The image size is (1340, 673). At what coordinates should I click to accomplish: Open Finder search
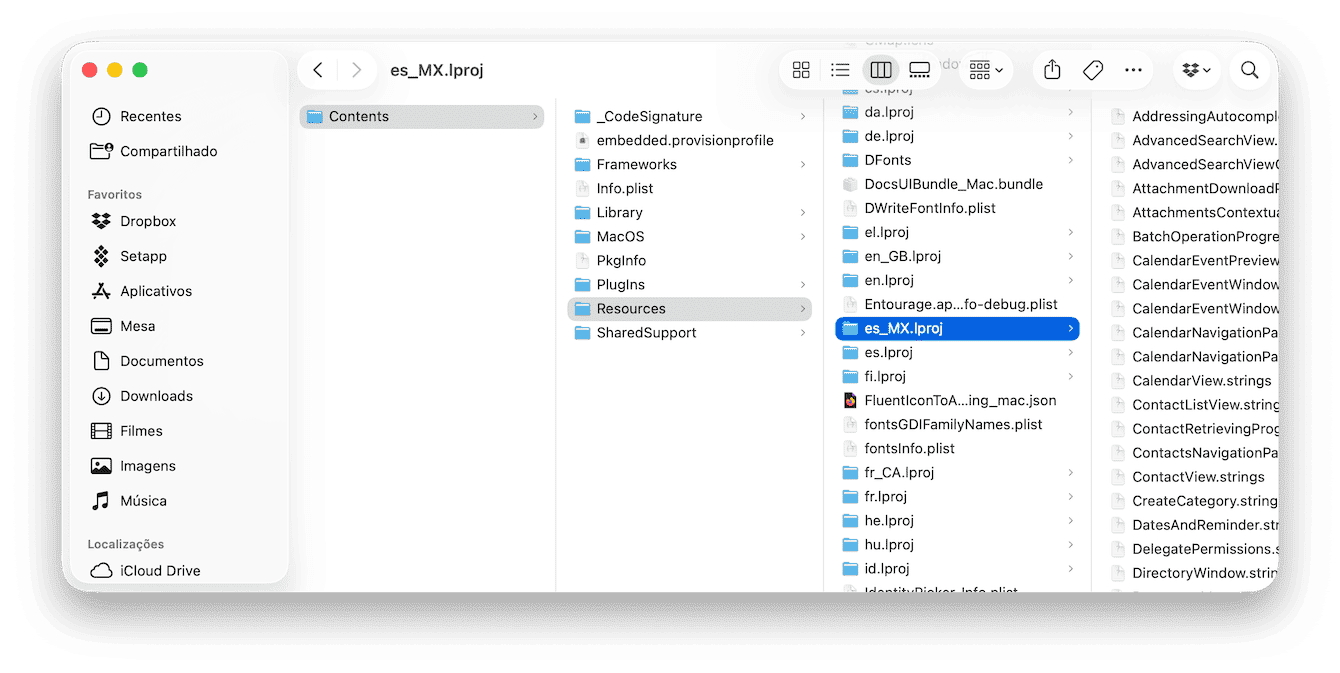coord(1250,70)
